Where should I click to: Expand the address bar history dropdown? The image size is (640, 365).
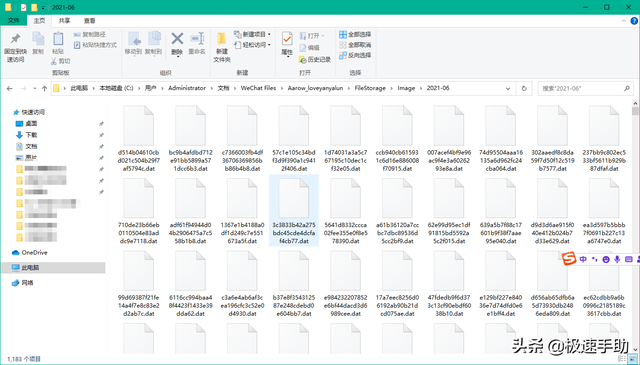[508, 88]
